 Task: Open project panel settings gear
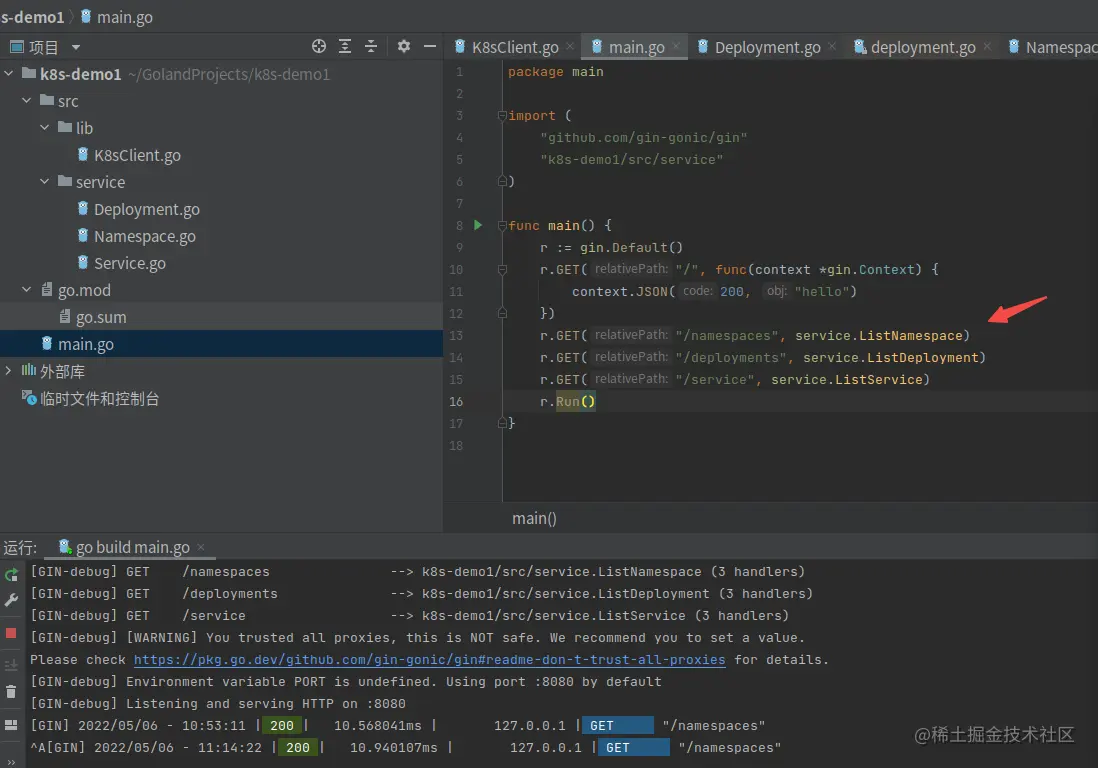403,46
